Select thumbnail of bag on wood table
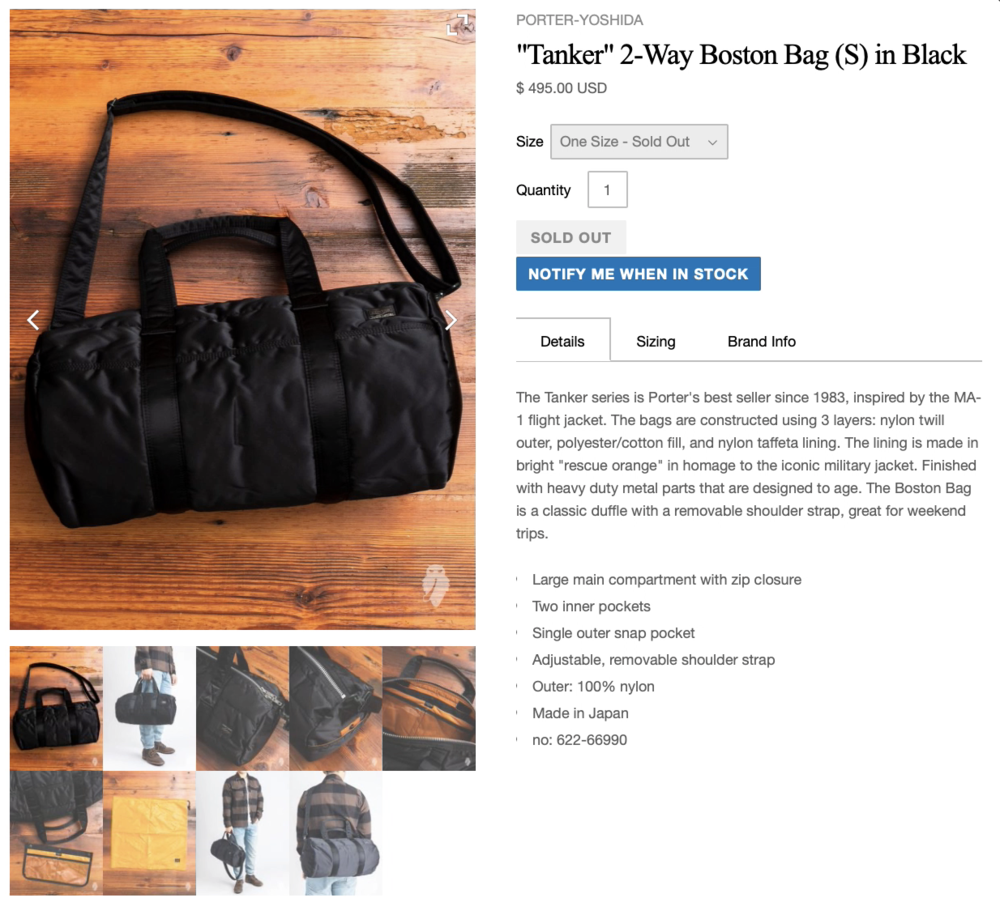 point(56,708)
